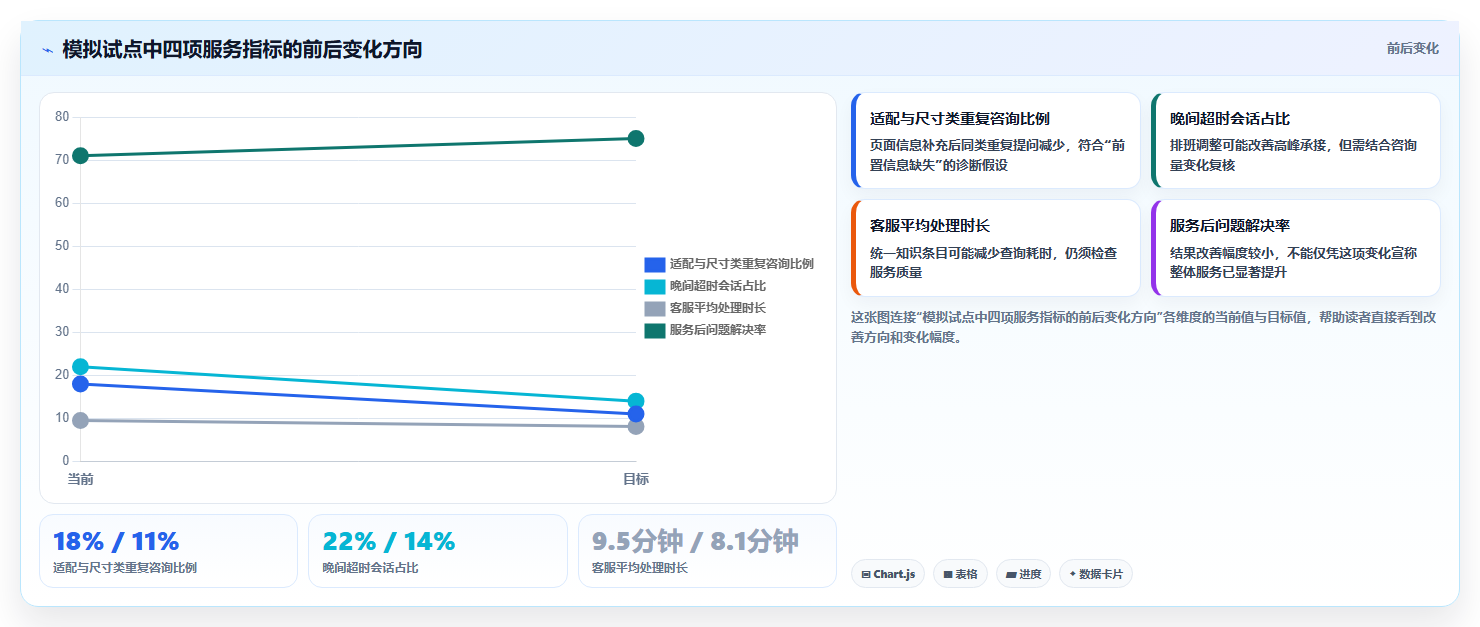Image resolution: width=1480 pixels, height=627 pixels.
Task: Click the 当前 x-axis label
Action: pos(80,479)
